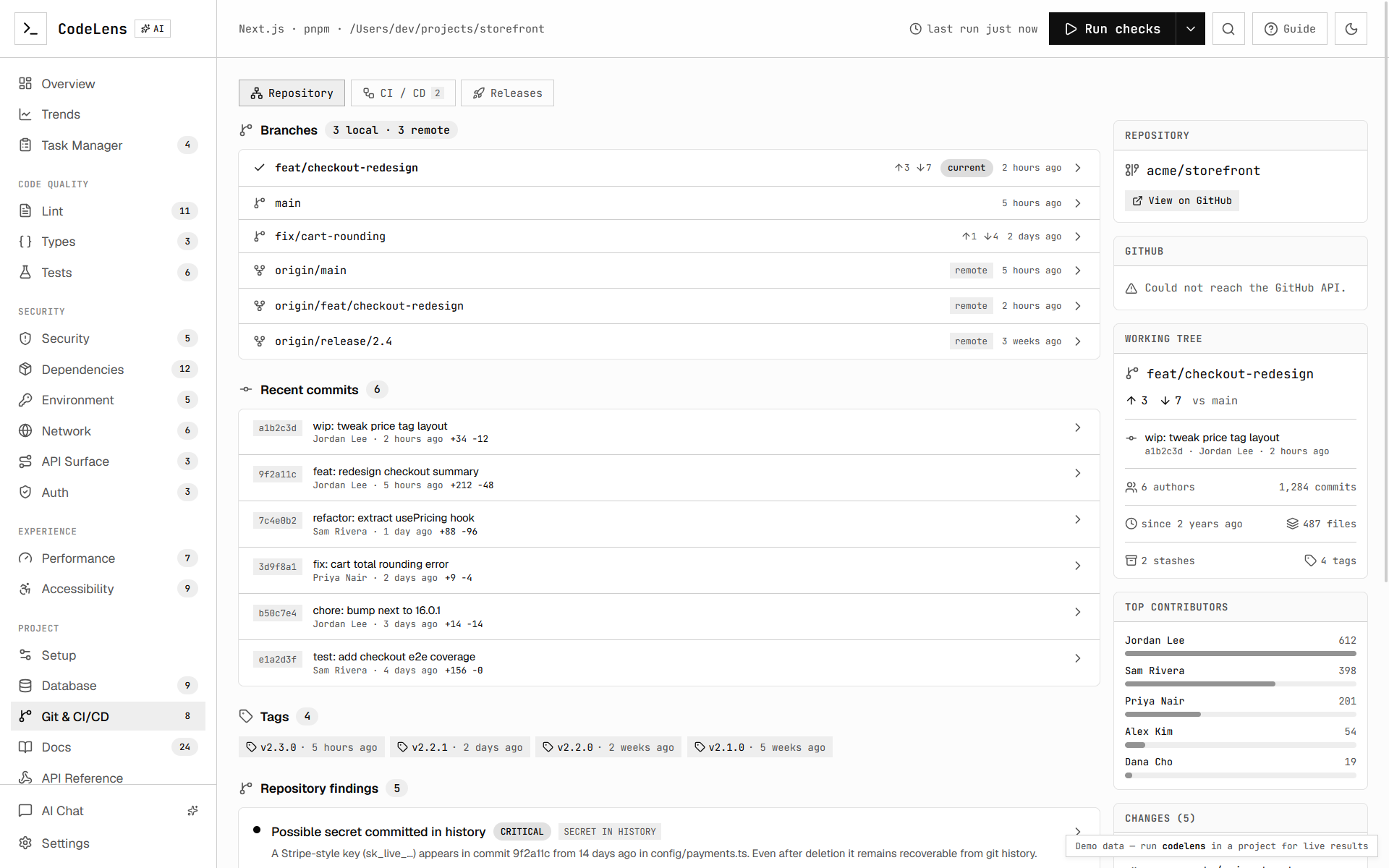
Task: Click the Performance gauge icon
Action: click(25, 558)
